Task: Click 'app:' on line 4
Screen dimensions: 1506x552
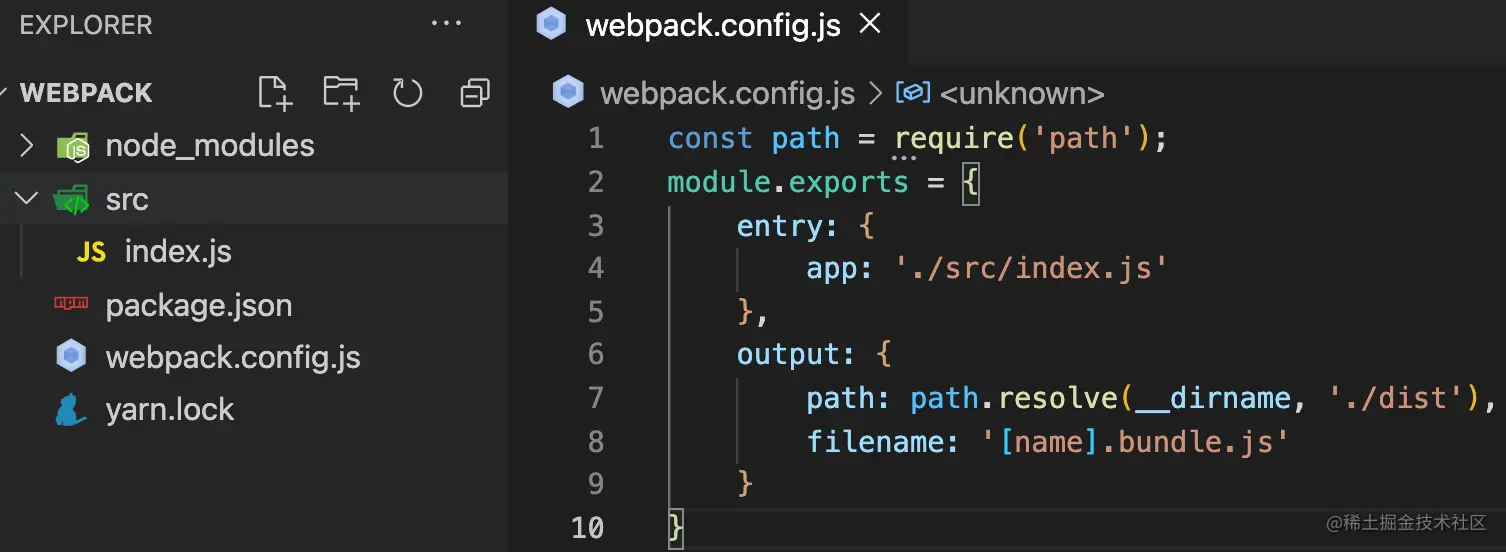Action: coord(840,270)
